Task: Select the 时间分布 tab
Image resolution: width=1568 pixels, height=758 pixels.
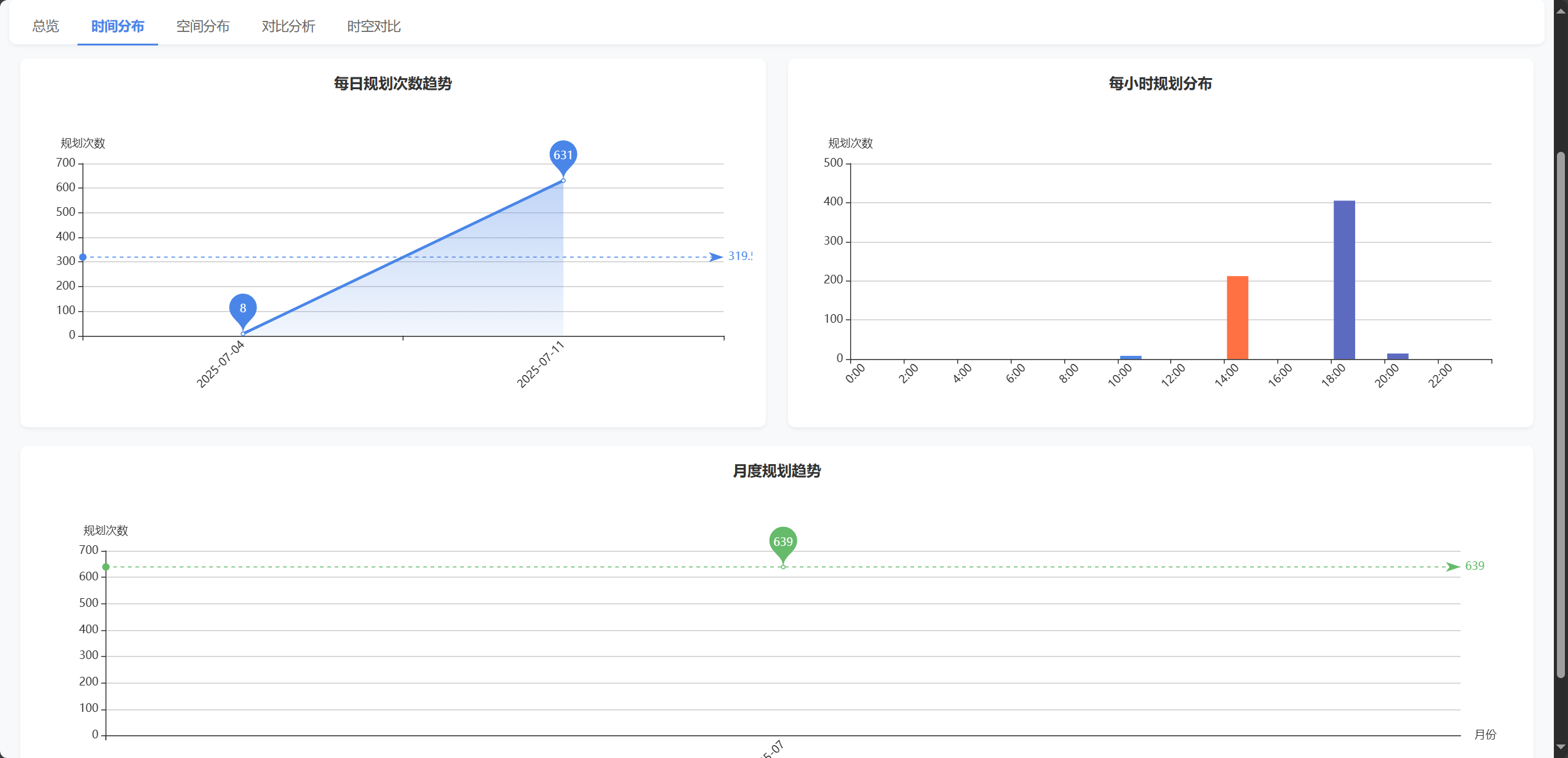Action: [117, 26]
